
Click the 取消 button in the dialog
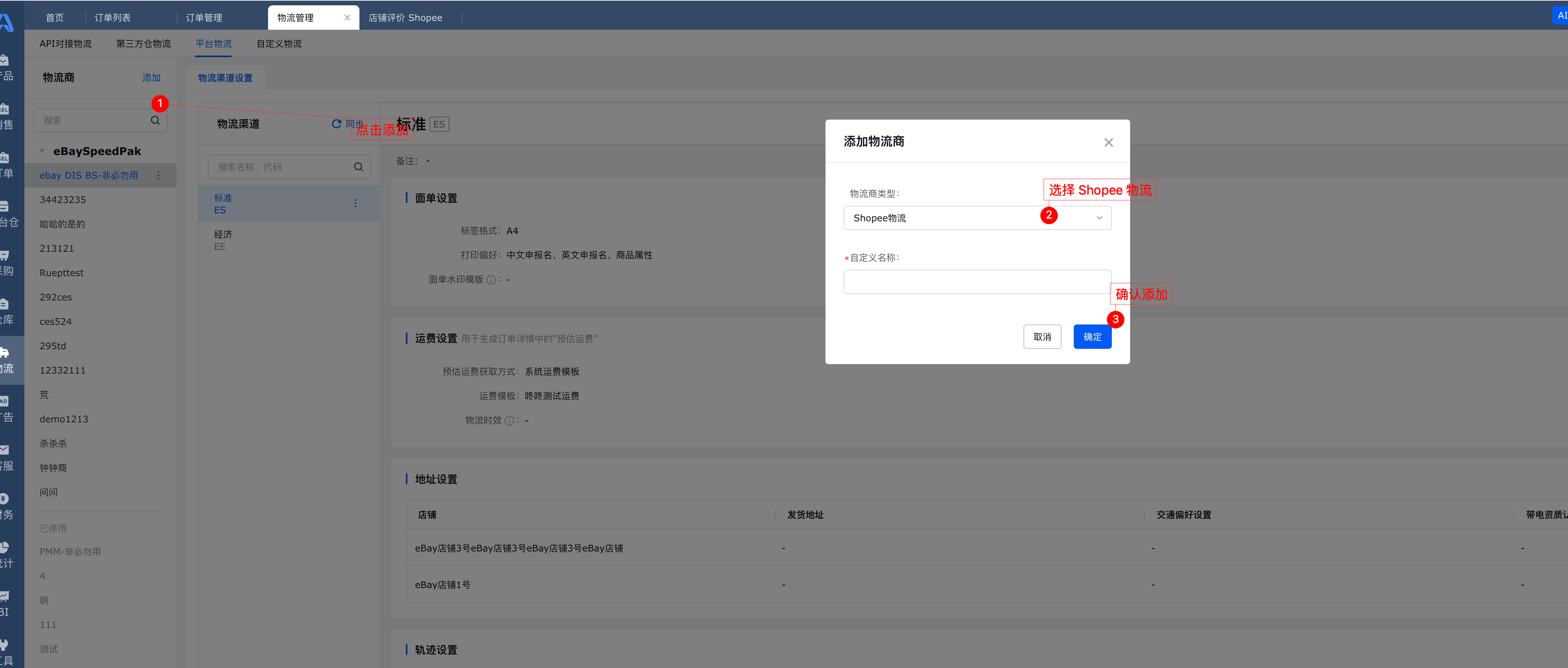tap(1041, 337)
